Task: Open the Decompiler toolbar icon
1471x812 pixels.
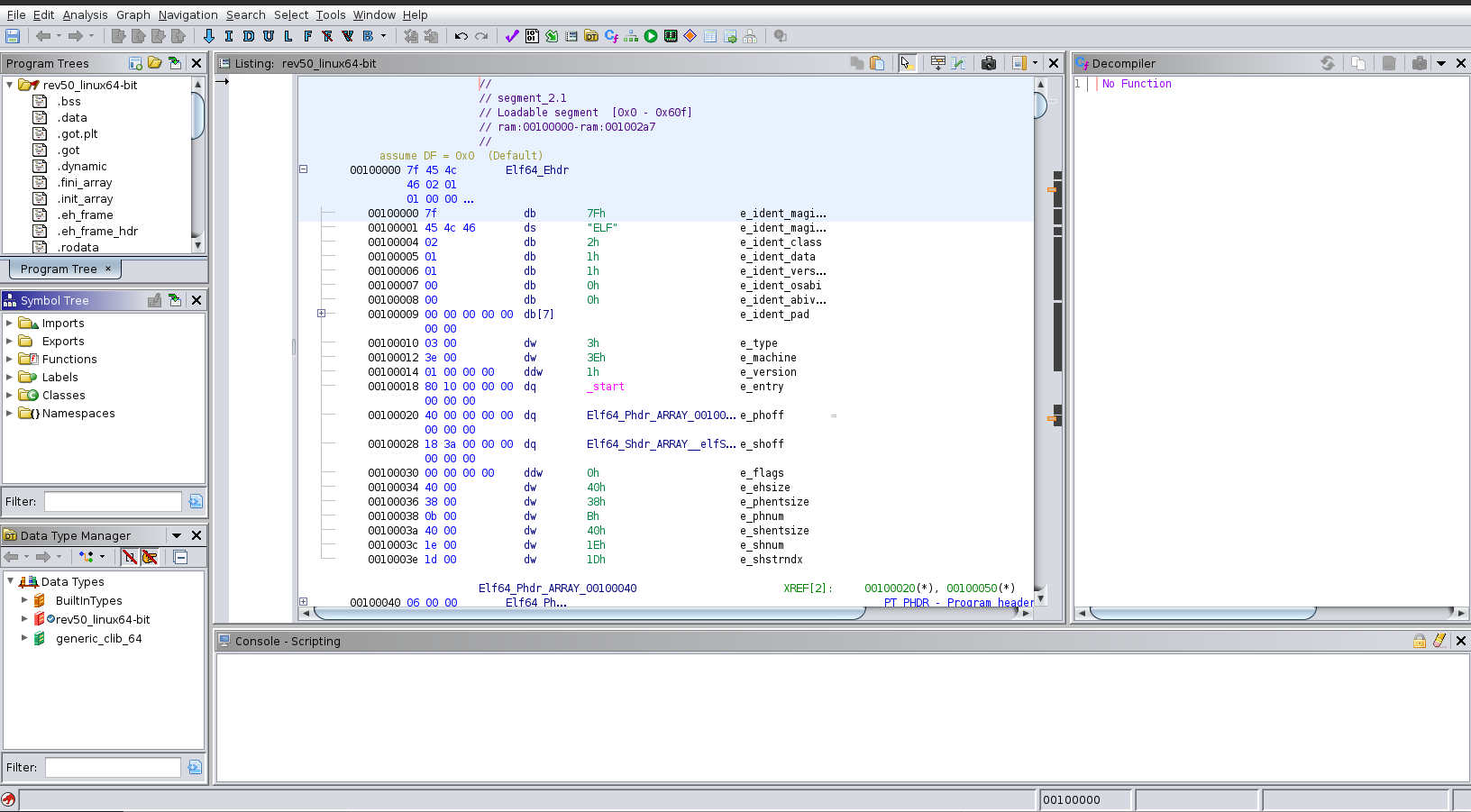Action: click(611, 36)
